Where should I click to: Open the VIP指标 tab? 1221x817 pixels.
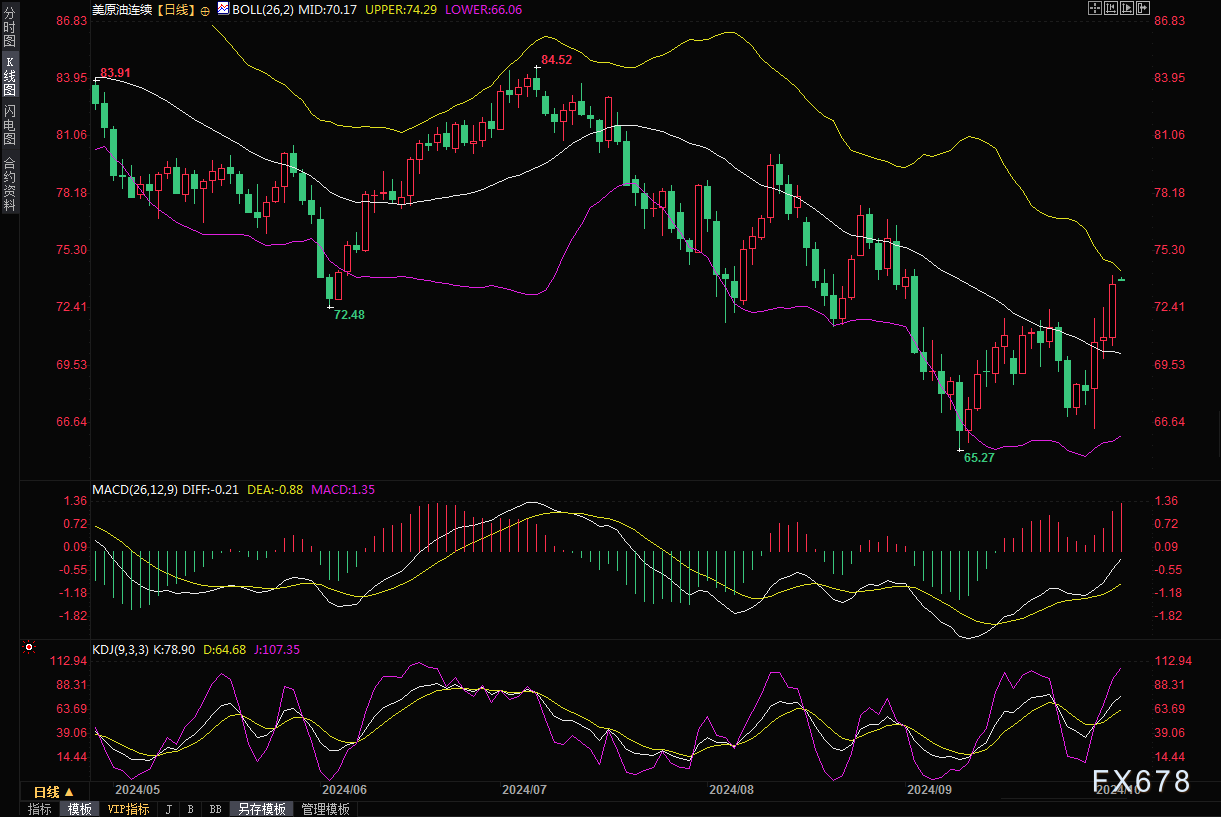128,809
